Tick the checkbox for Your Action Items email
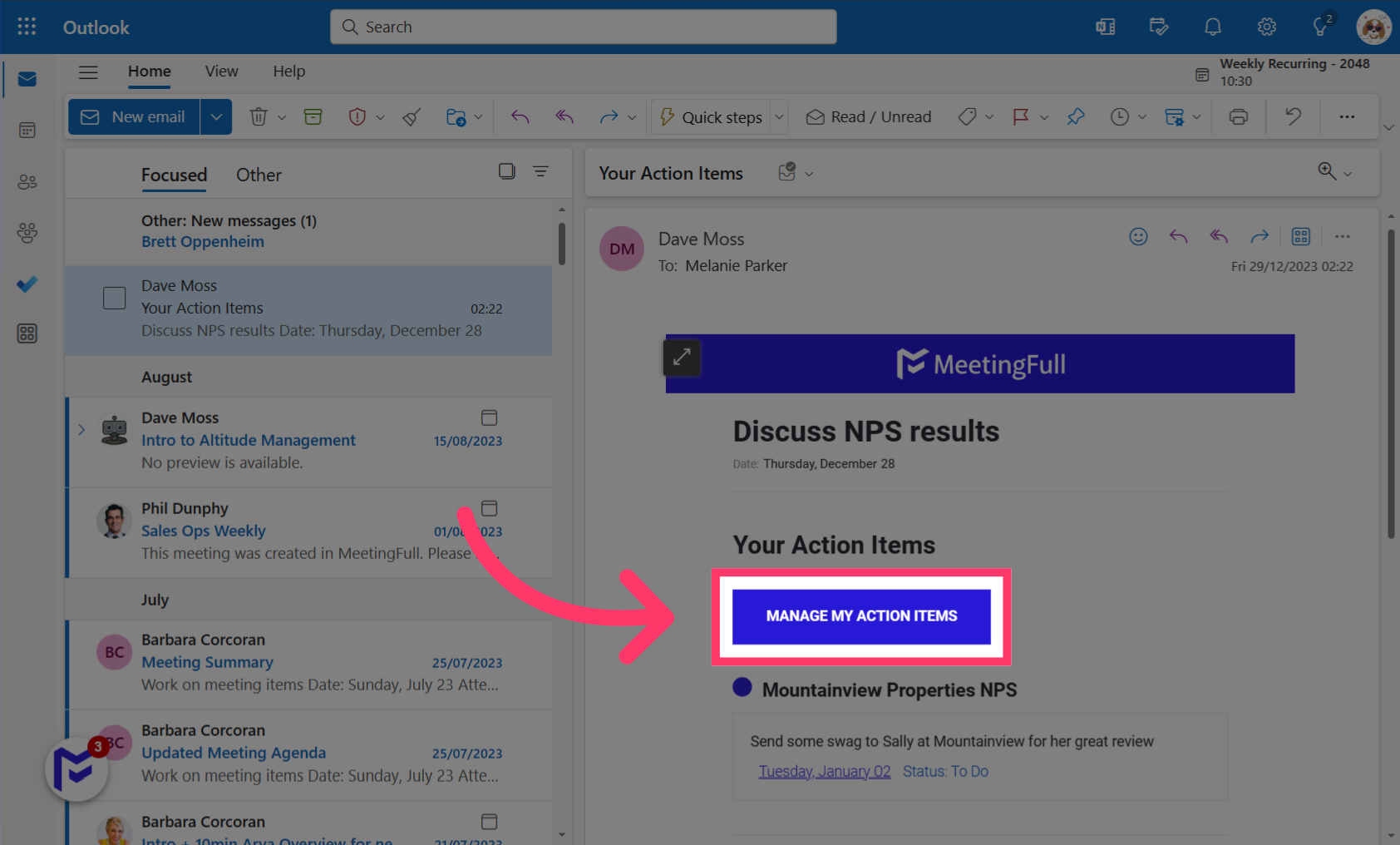This screenshot has height=845, width=1400. pos(115,298)
